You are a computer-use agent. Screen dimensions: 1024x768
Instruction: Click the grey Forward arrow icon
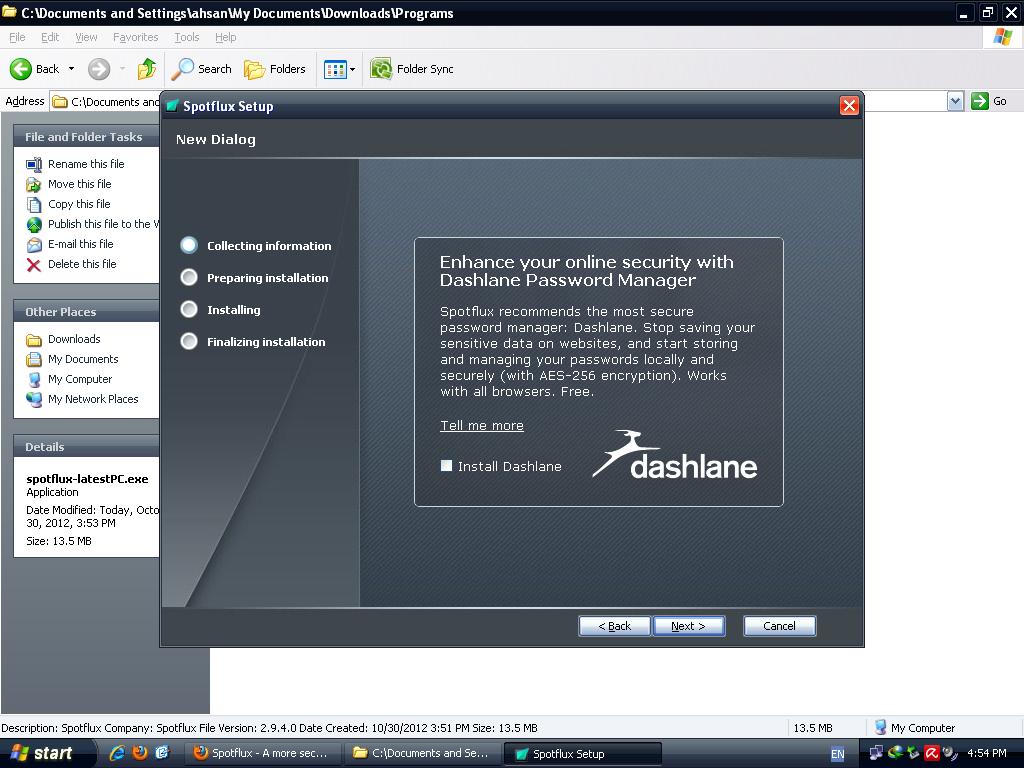click(99, 69)
